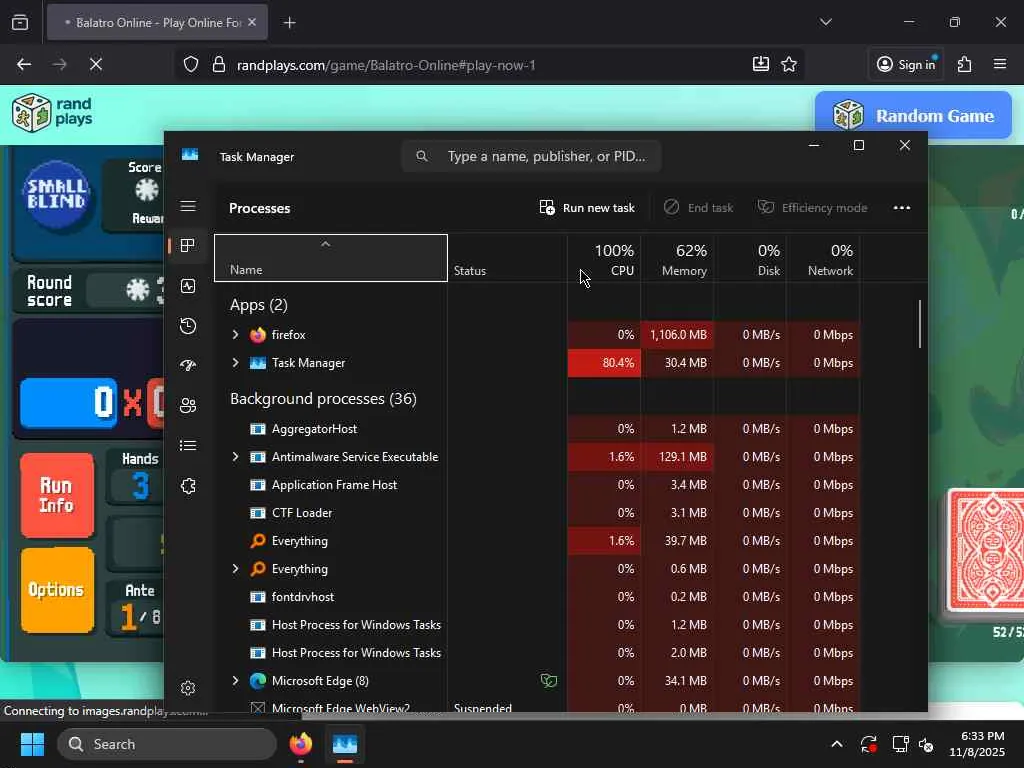The image size is (1024, 768).
Task: Open Task Manager navigation hamburger menu
Action: coord(188,206)
